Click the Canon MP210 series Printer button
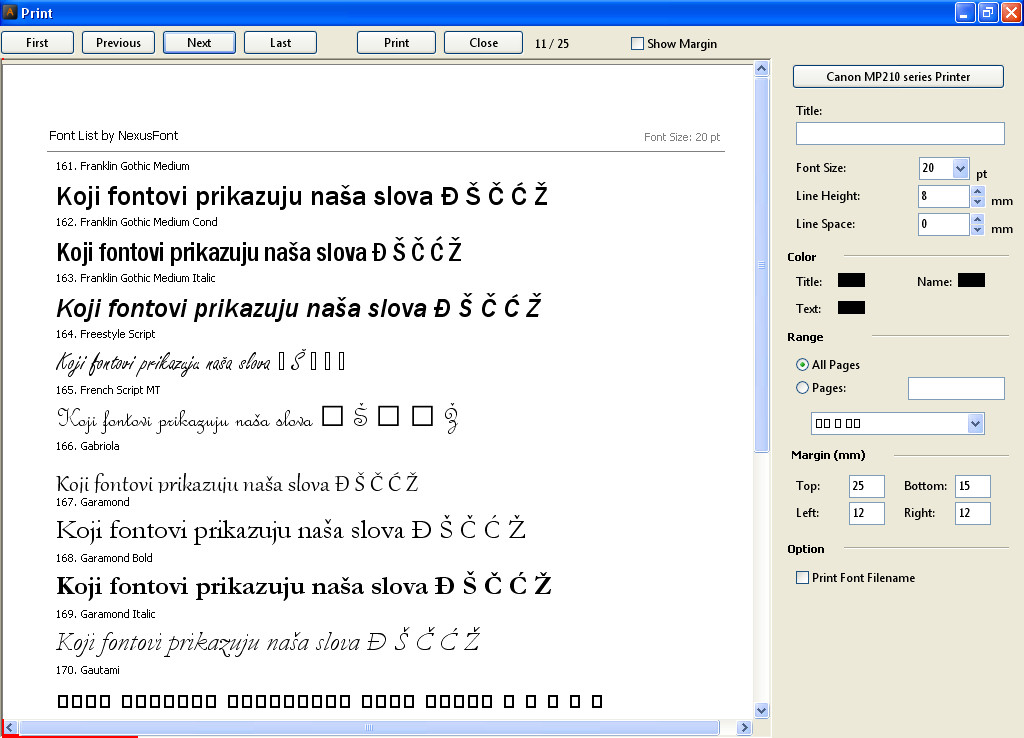 (x=898, y=77)
